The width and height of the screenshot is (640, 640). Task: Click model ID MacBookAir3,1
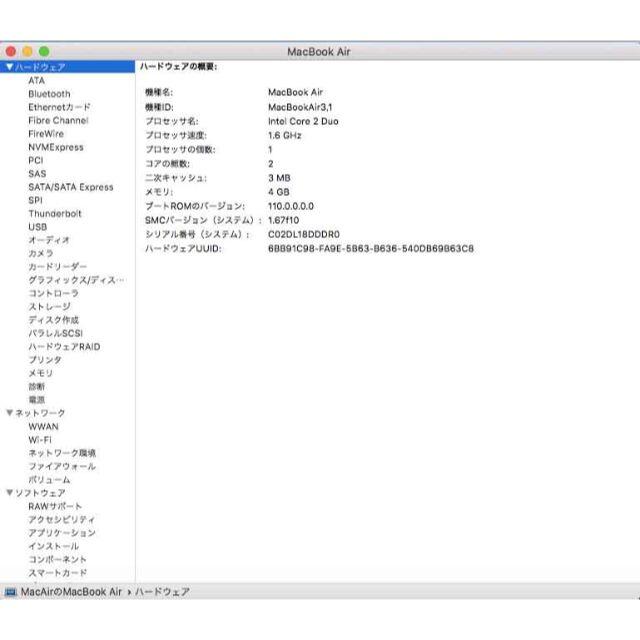[x=300, y=107]
